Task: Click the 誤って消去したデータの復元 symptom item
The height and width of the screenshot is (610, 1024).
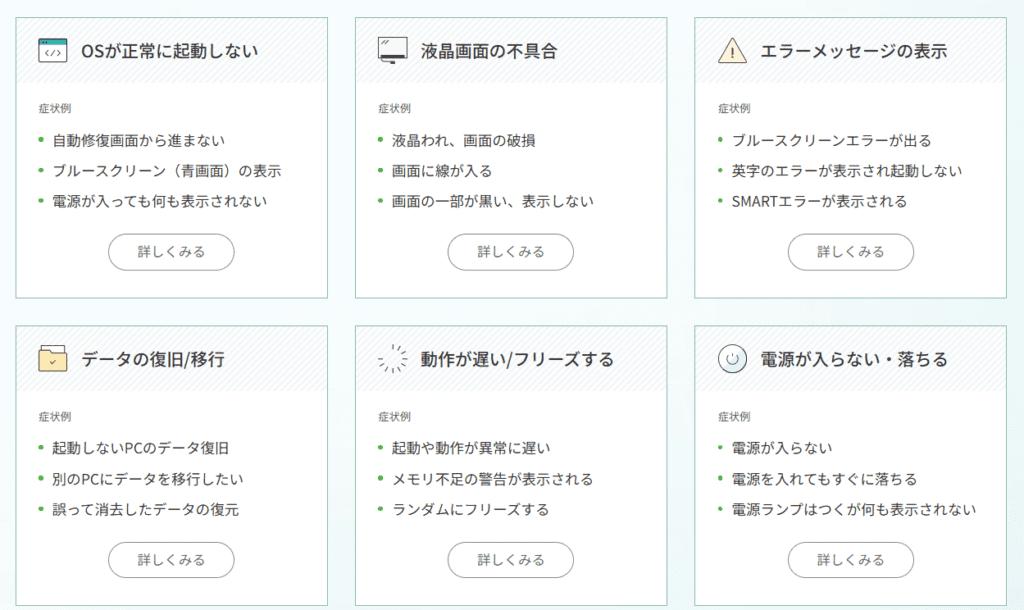Action: (x=146, y=509)
